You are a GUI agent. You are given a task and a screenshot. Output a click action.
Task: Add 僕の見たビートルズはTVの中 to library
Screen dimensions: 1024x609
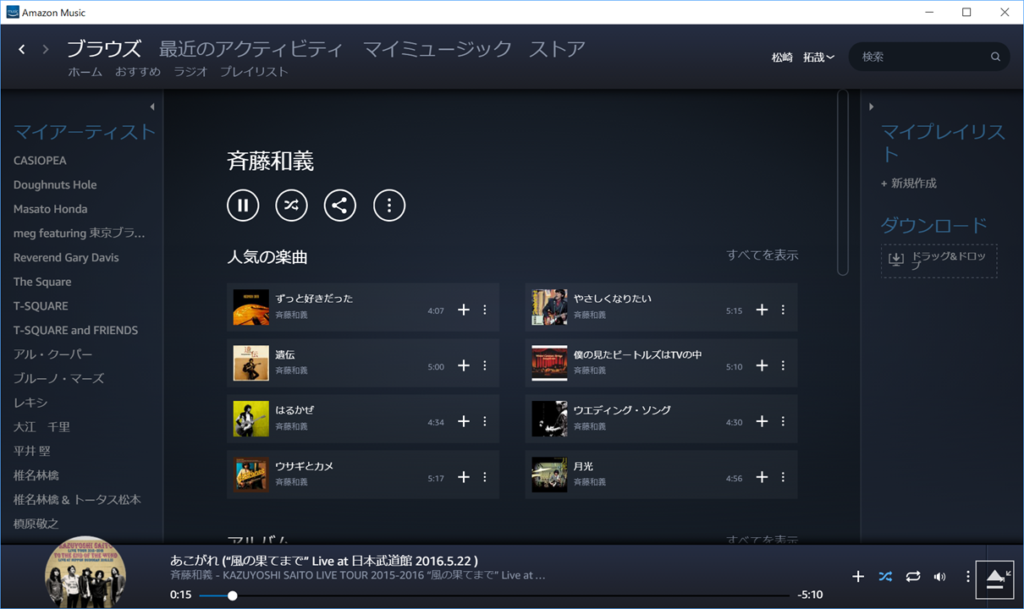(762, 366)
